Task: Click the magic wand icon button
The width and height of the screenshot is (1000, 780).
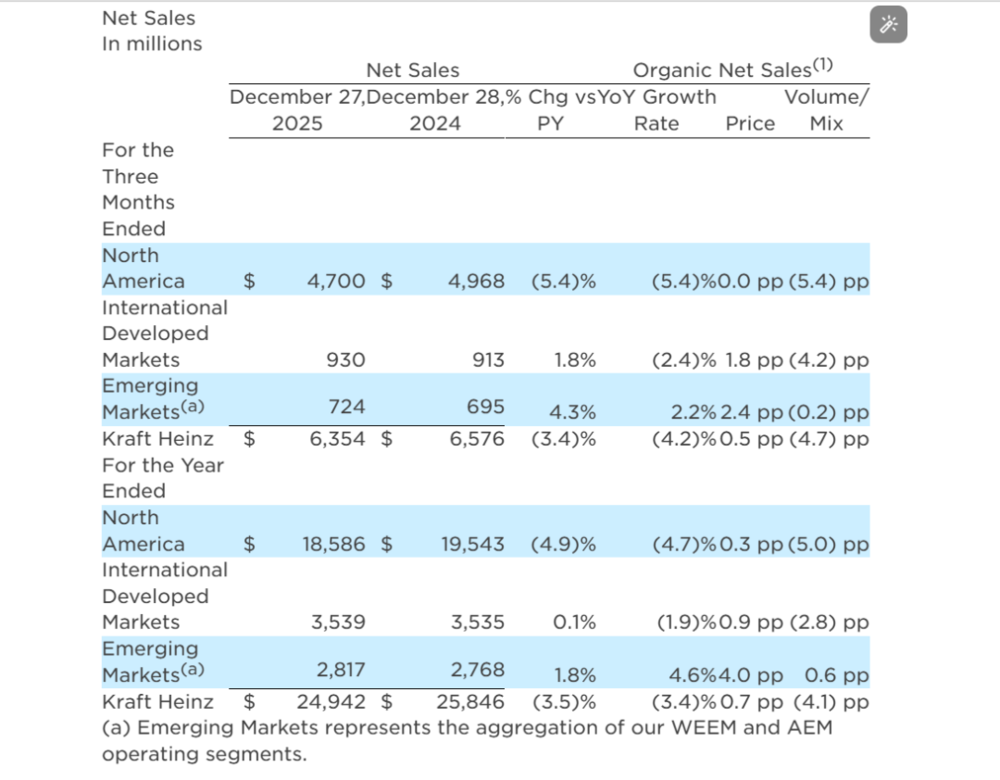Action: point(889,26)
